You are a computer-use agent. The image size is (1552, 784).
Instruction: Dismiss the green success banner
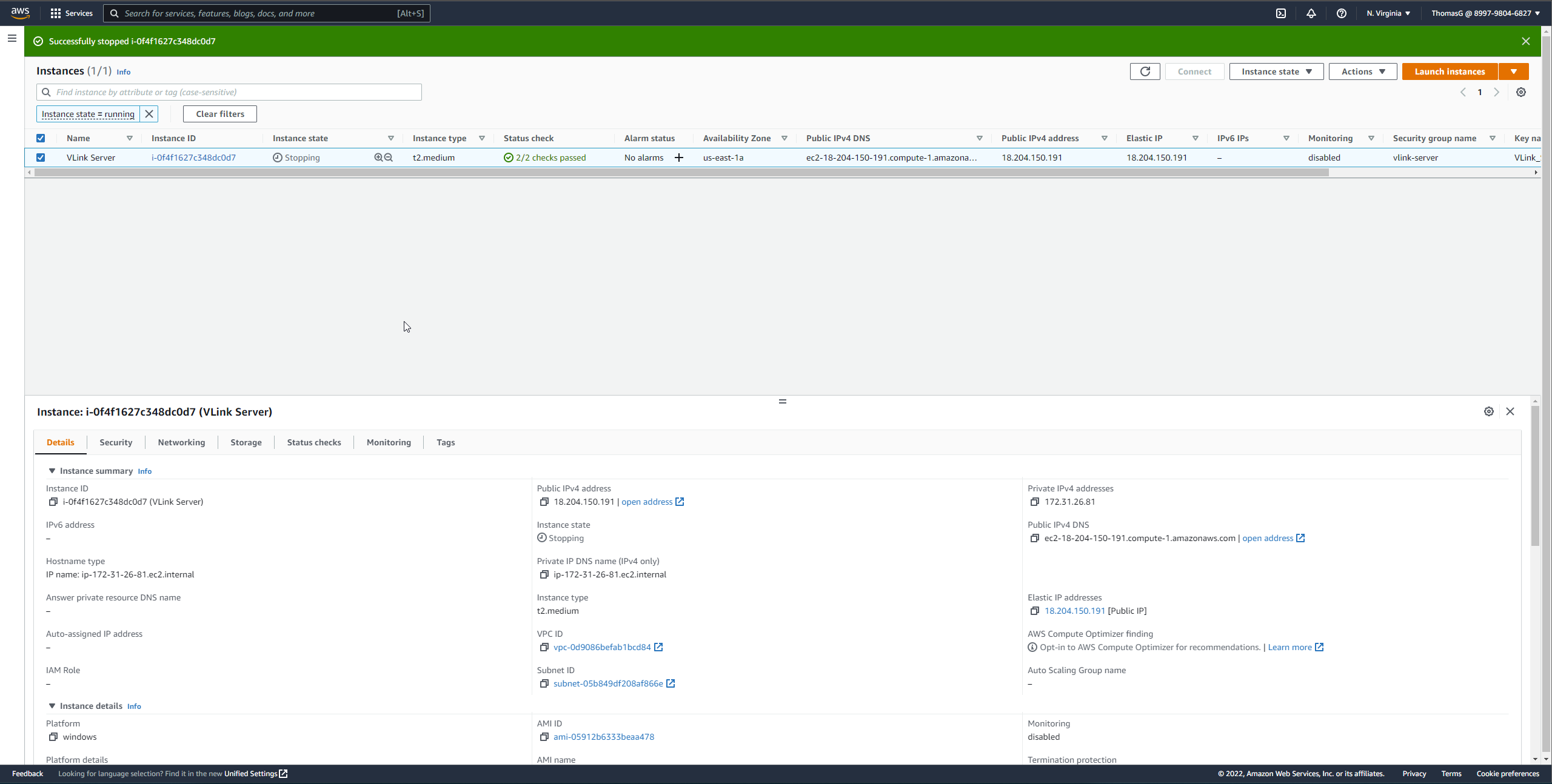tap(1525, 41)
